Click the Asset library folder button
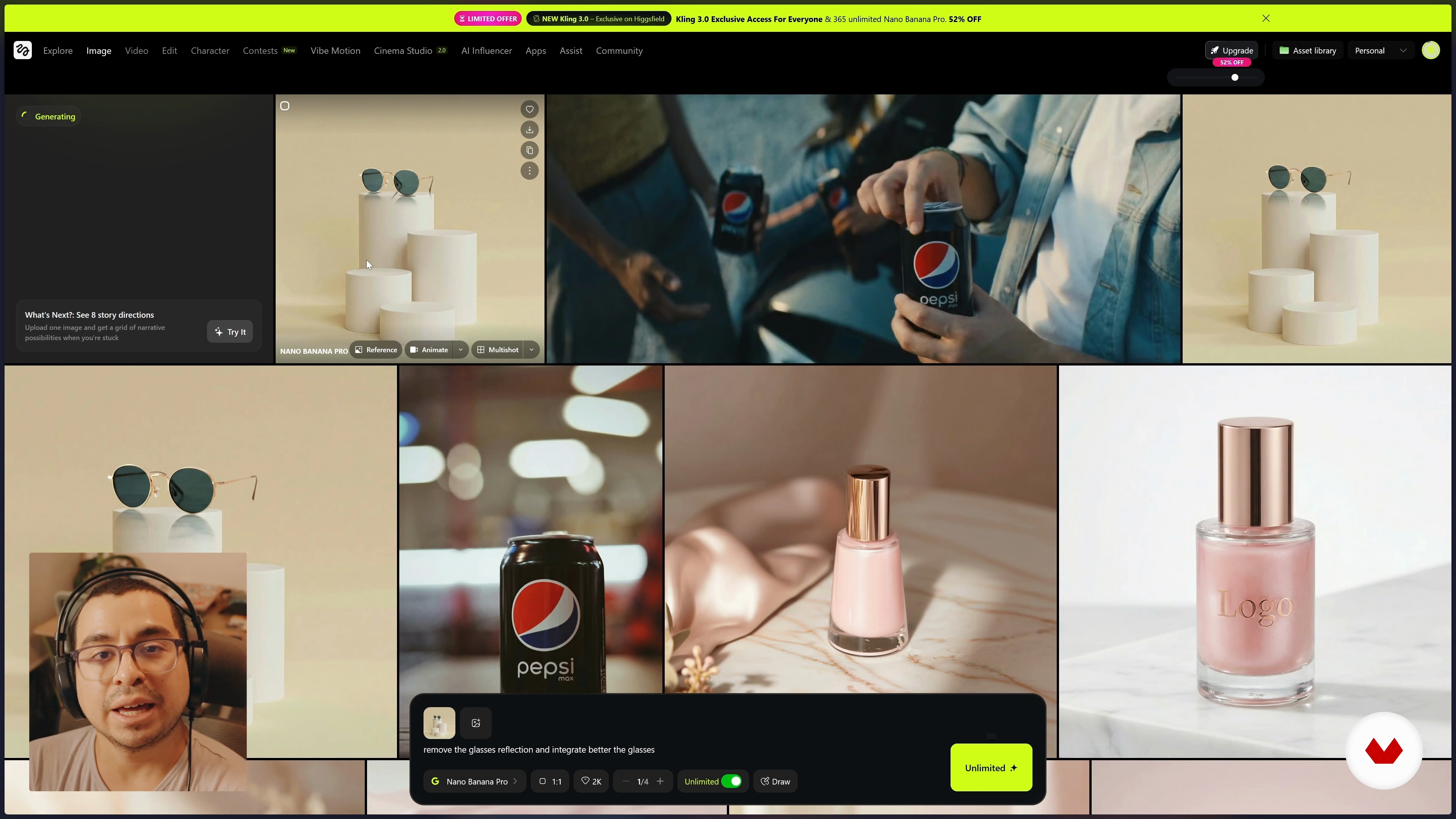This screenshot has height=819, width=1456. (1308, 50)
